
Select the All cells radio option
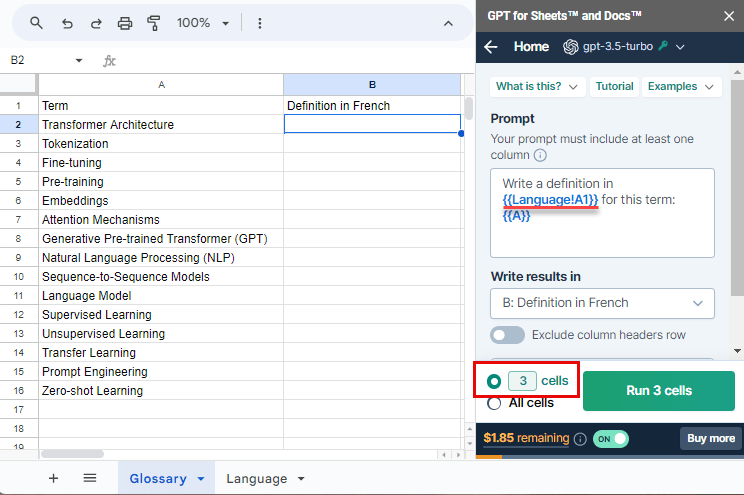(494, 403)
